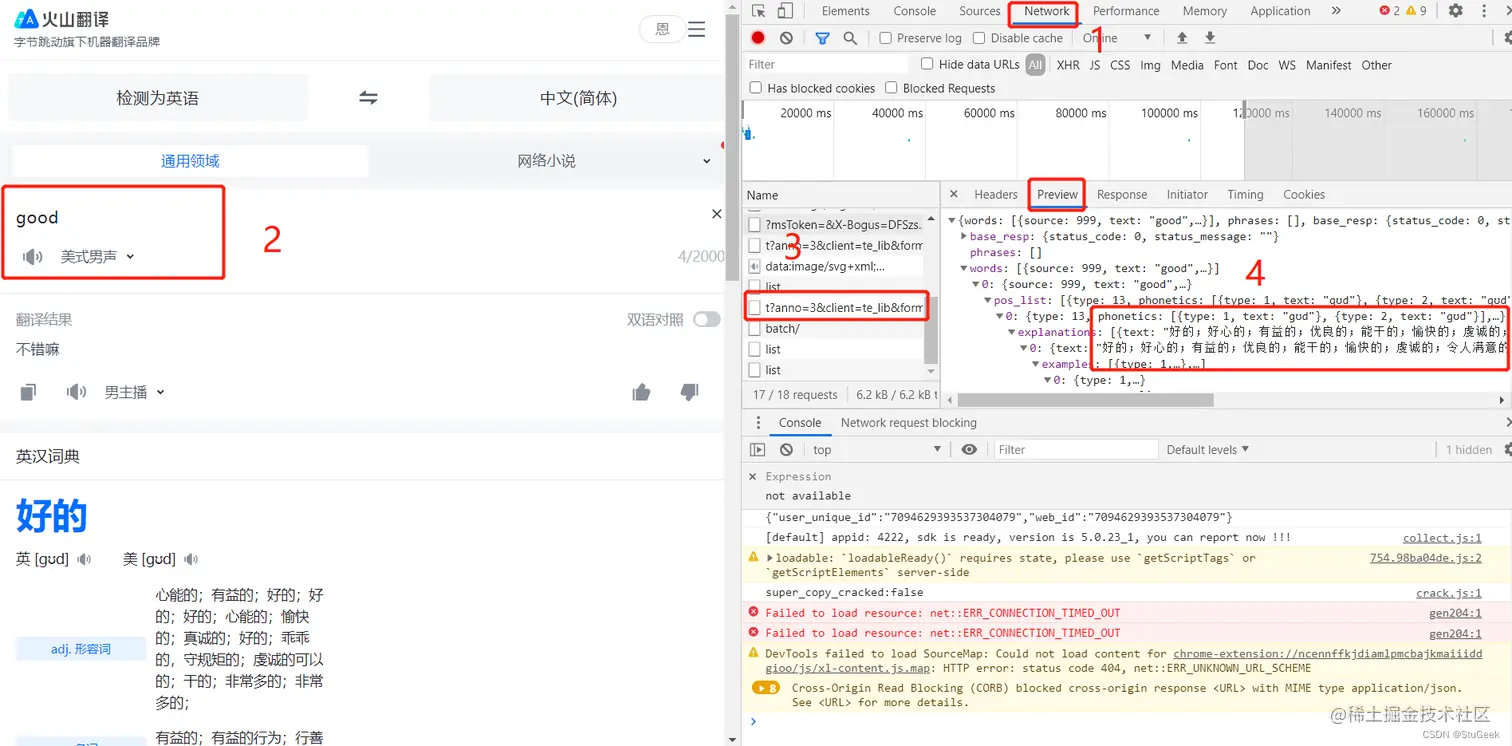The height and width of the screenshot is (746, 1512).
Task: Switch to the Sources tab
Action: (980, 11)
